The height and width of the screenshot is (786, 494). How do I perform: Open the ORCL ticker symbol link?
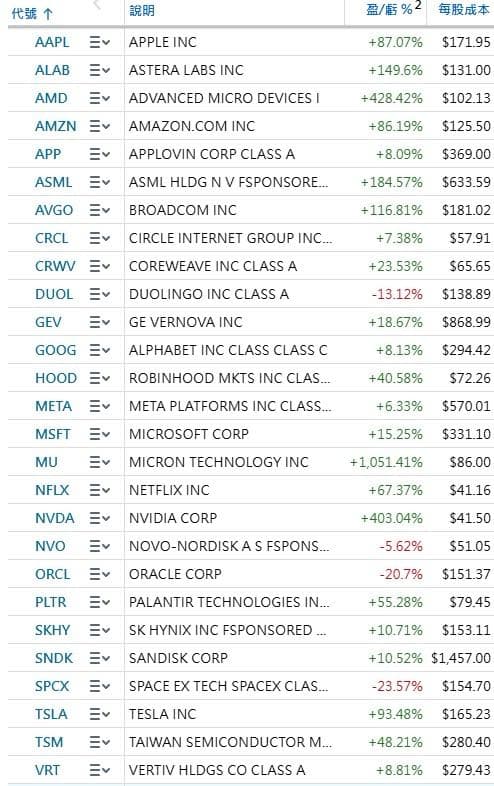pos(53,574)
